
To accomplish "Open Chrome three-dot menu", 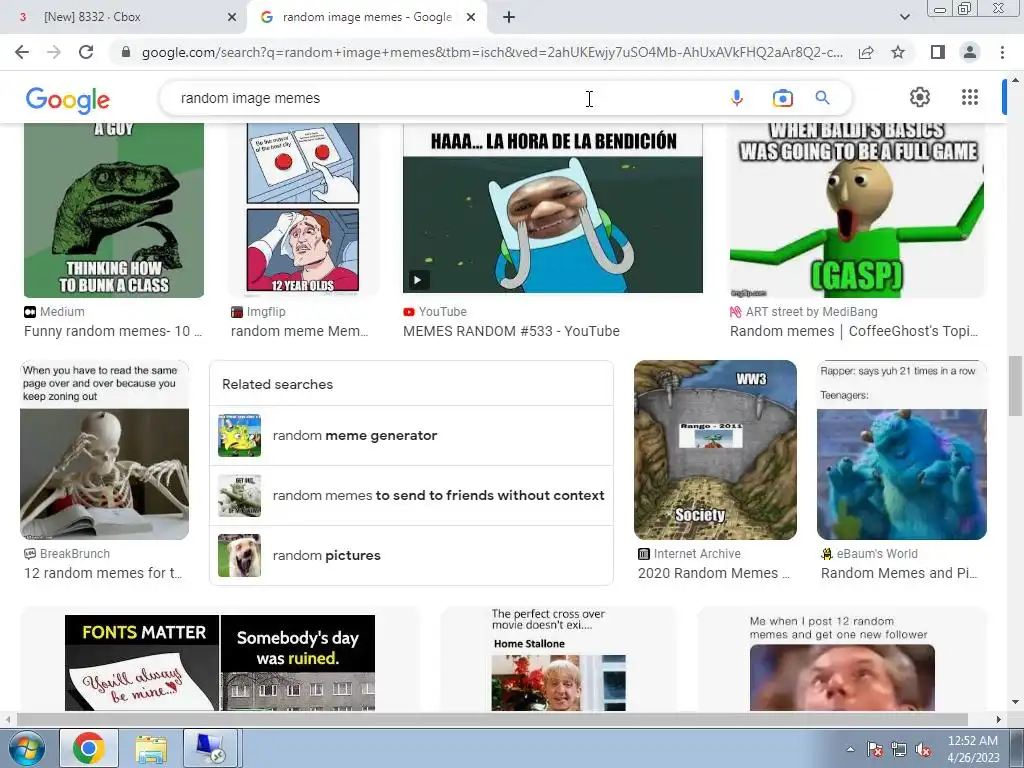I will pos(1002,52).
